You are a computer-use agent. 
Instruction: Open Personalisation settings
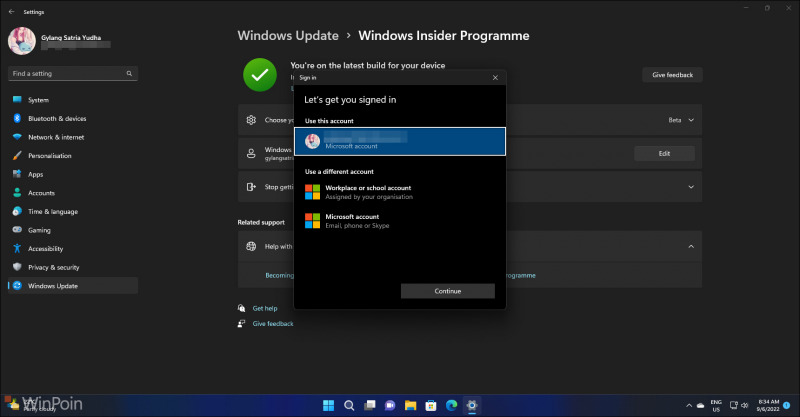tap(73, 156)
